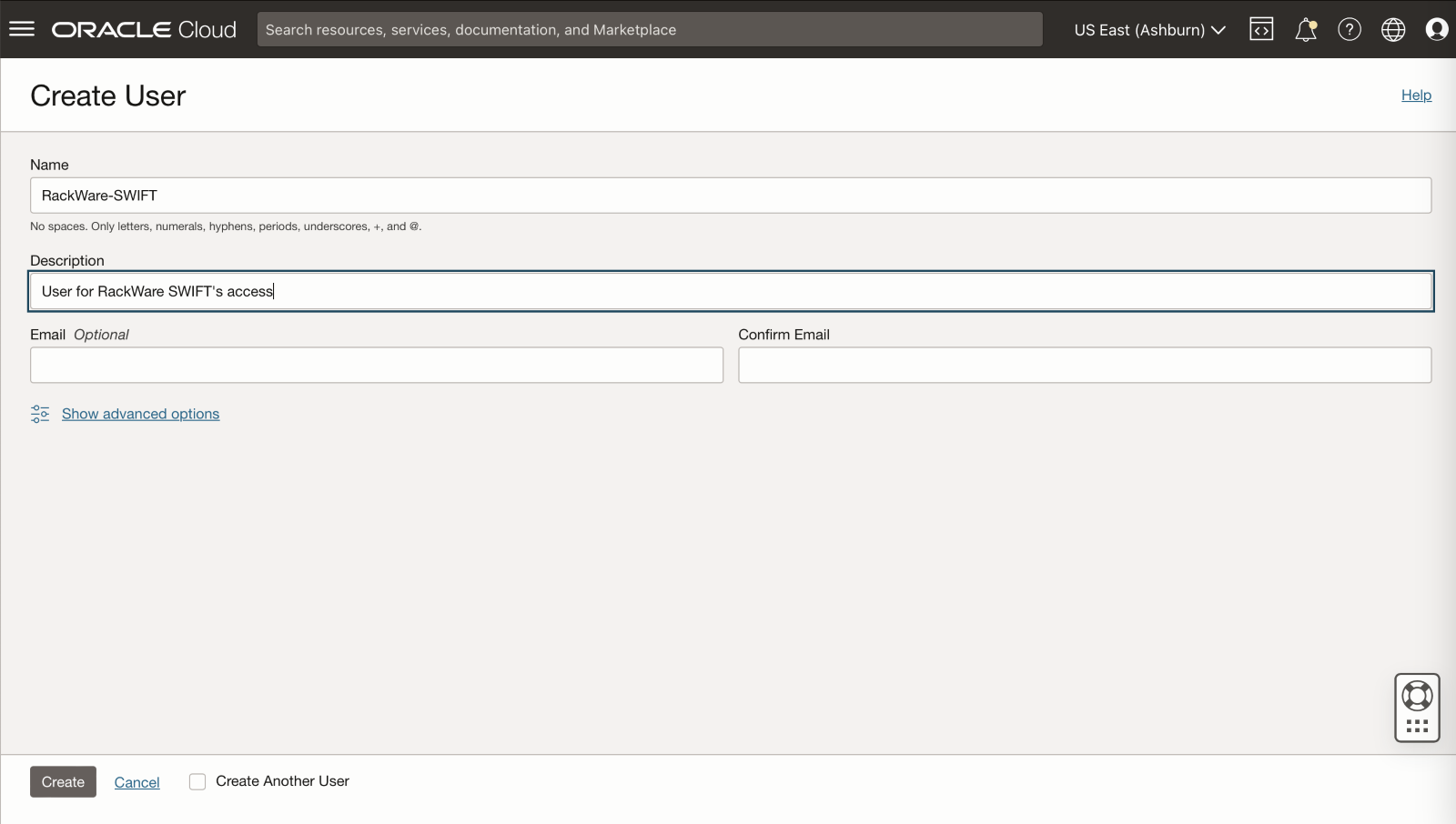Focus the search resources field

click(x=650, y=29)
